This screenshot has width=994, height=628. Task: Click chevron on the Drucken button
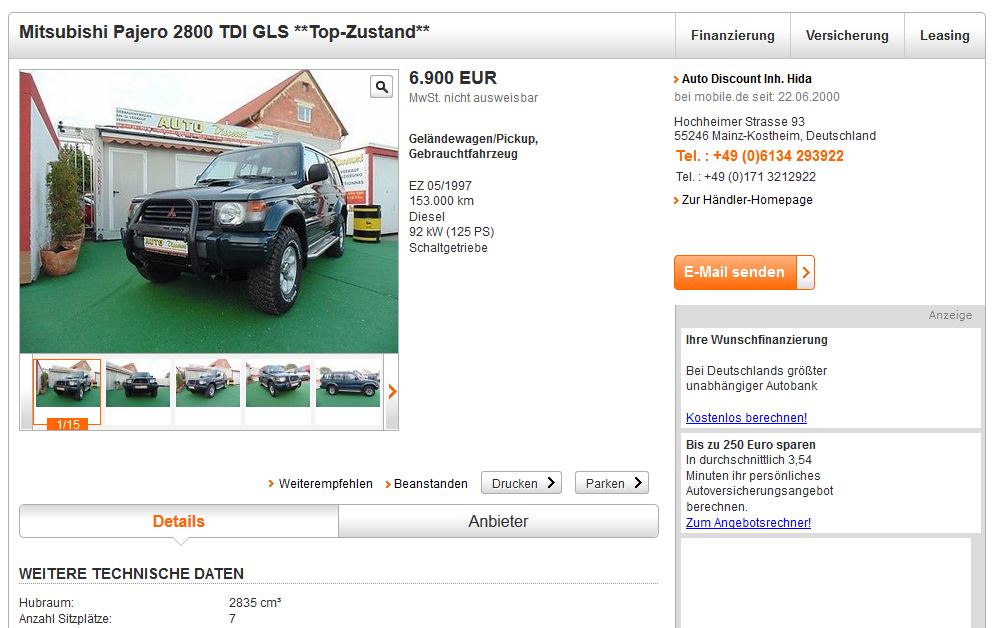(551, 483)
